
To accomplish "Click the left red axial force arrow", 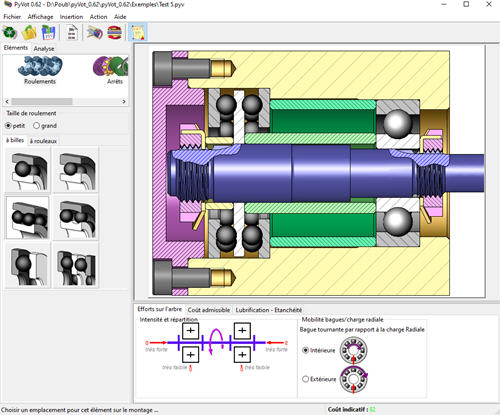I will 157,342.
